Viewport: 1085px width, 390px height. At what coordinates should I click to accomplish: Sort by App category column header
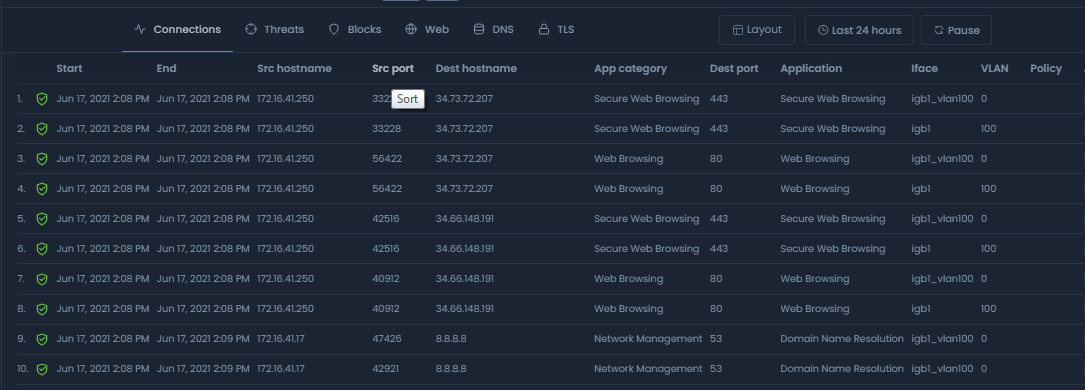[630, 68]
